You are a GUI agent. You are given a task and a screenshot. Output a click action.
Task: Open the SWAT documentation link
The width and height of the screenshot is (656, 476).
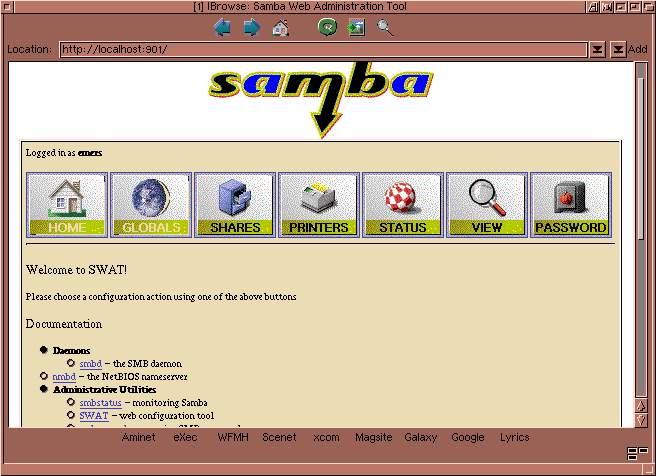(x=94, y=416)
